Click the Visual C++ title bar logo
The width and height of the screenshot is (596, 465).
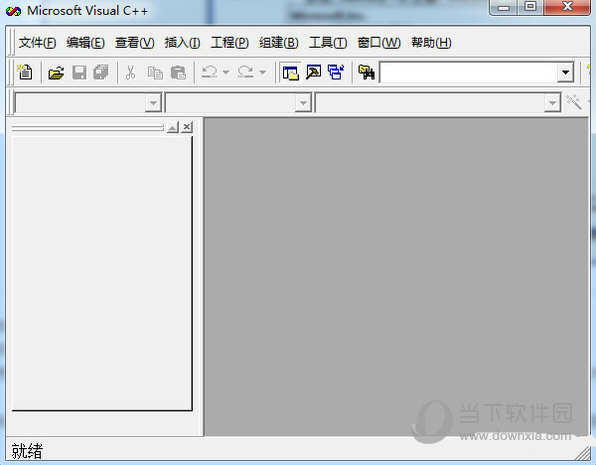pos(13,12)
